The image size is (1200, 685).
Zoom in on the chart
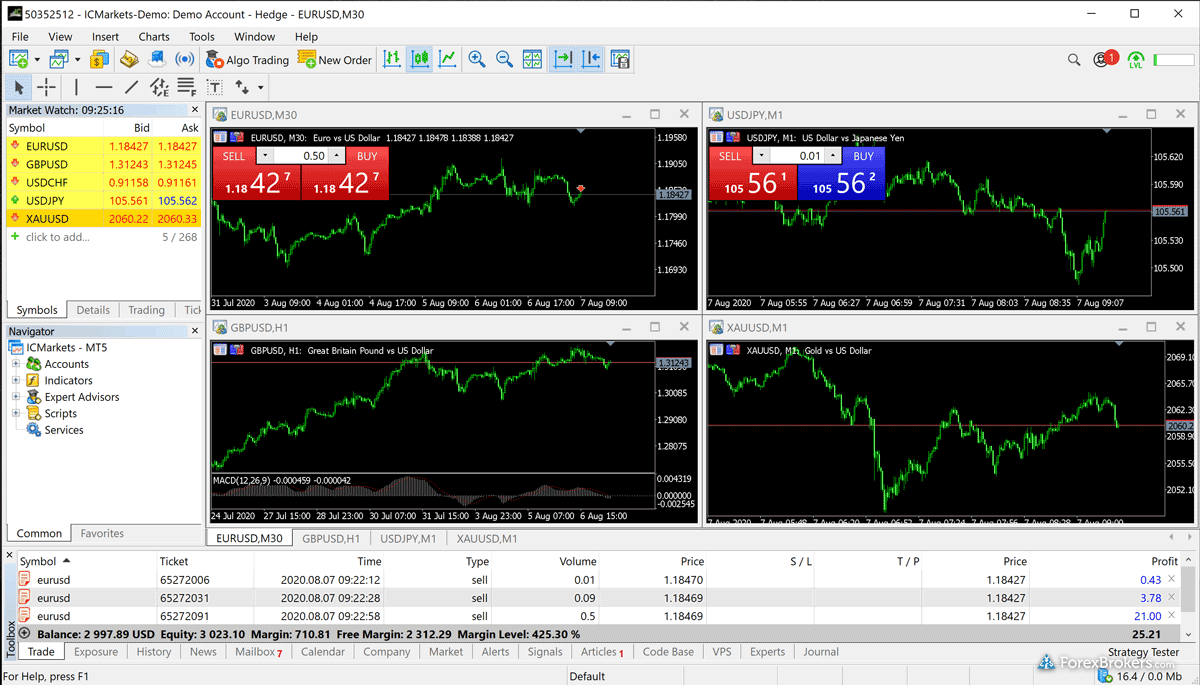pyautogui.click(x=477, y=60)
